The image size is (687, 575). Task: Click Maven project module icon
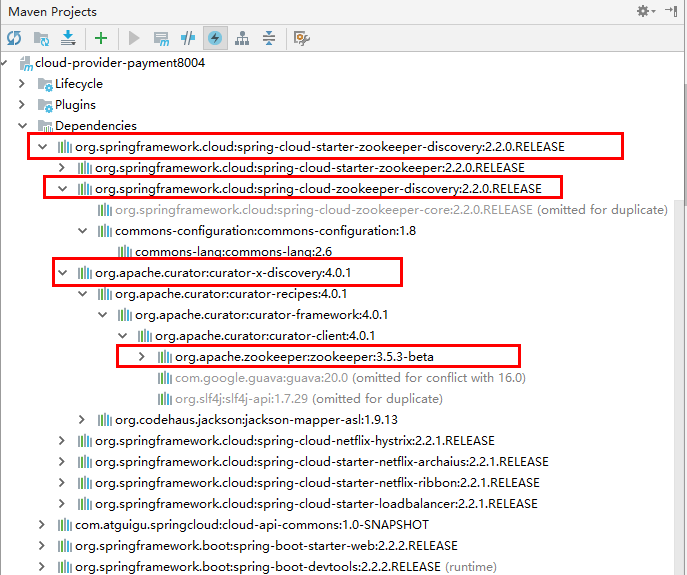pyautogui.click(x=26, y=63)
